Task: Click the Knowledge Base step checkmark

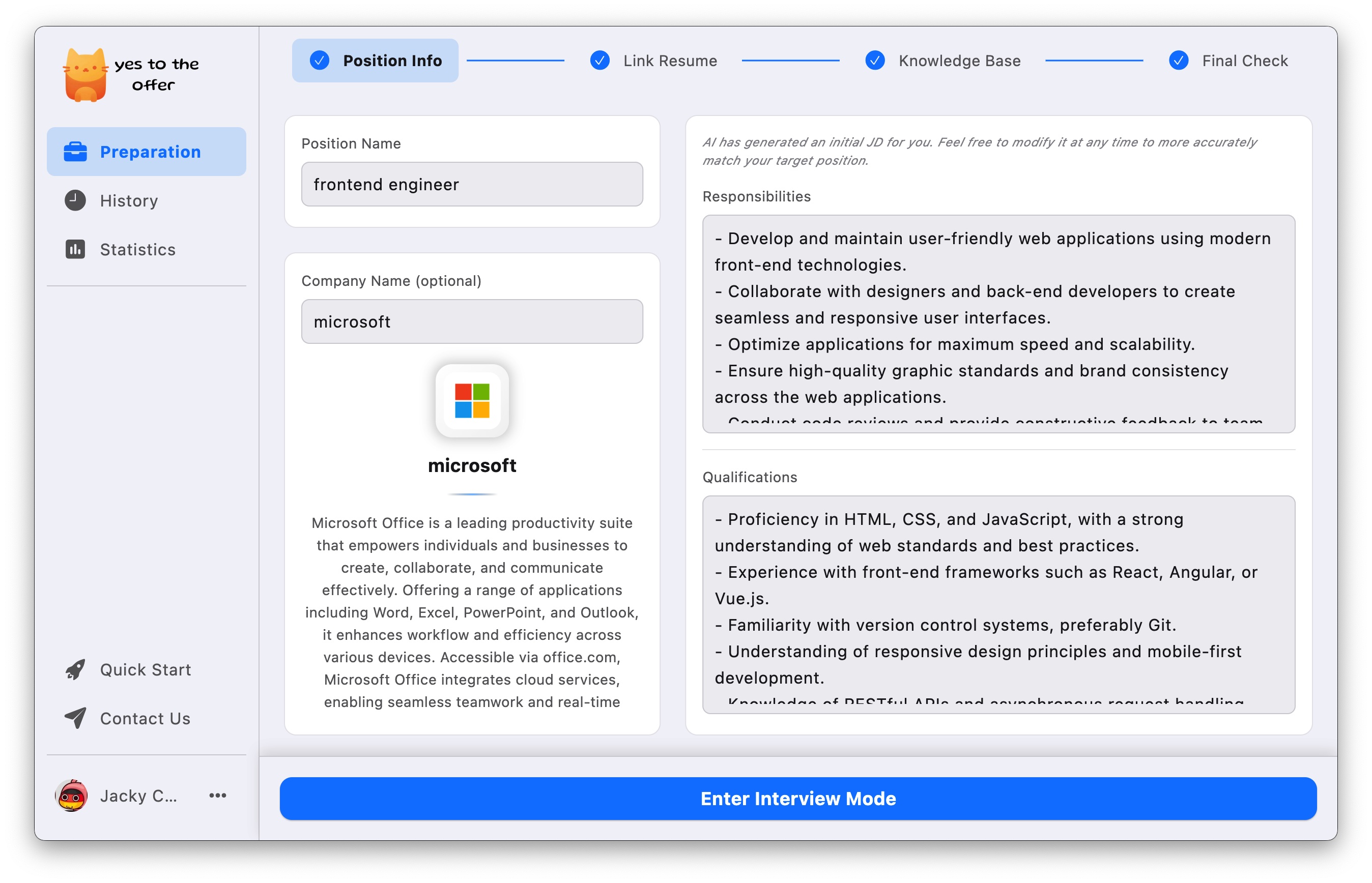Action: [875, 60]
